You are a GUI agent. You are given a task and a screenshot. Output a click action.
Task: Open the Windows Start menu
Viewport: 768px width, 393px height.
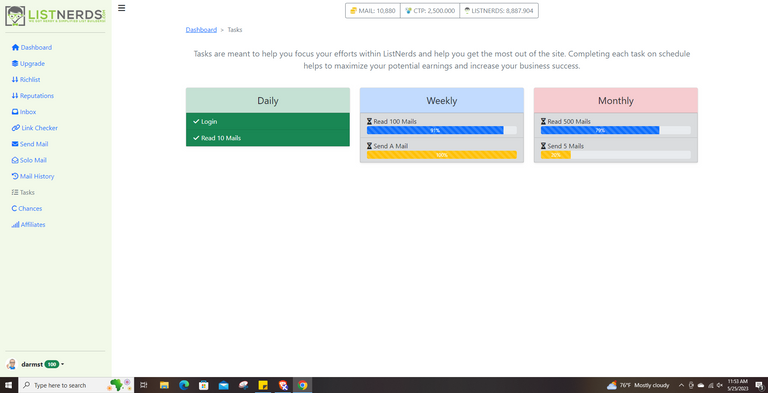(9, 385)
